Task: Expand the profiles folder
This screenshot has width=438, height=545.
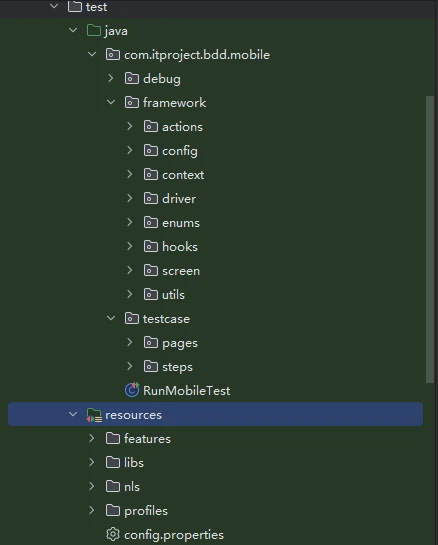Action: click(92, 510)
